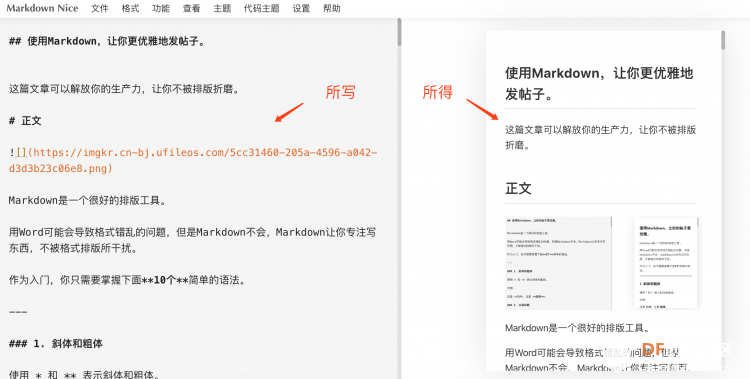Image resolution: width=750 pixels, height=379 pixels.
Task: Click editor paragraph starting '用Word可能会导致格式错乱'
Action: point(192,240)
